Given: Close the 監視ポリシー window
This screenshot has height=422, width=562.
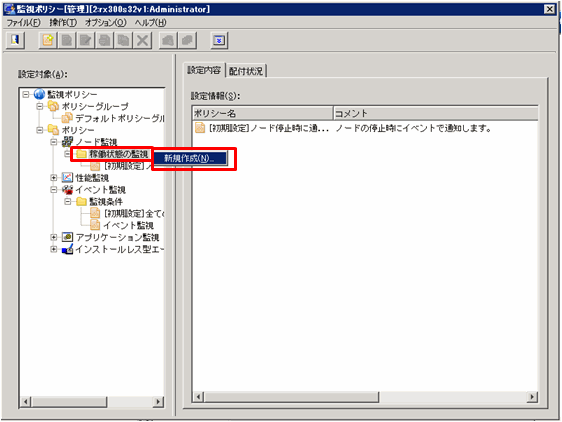Looking at the screenshot, I should (549, 9).
